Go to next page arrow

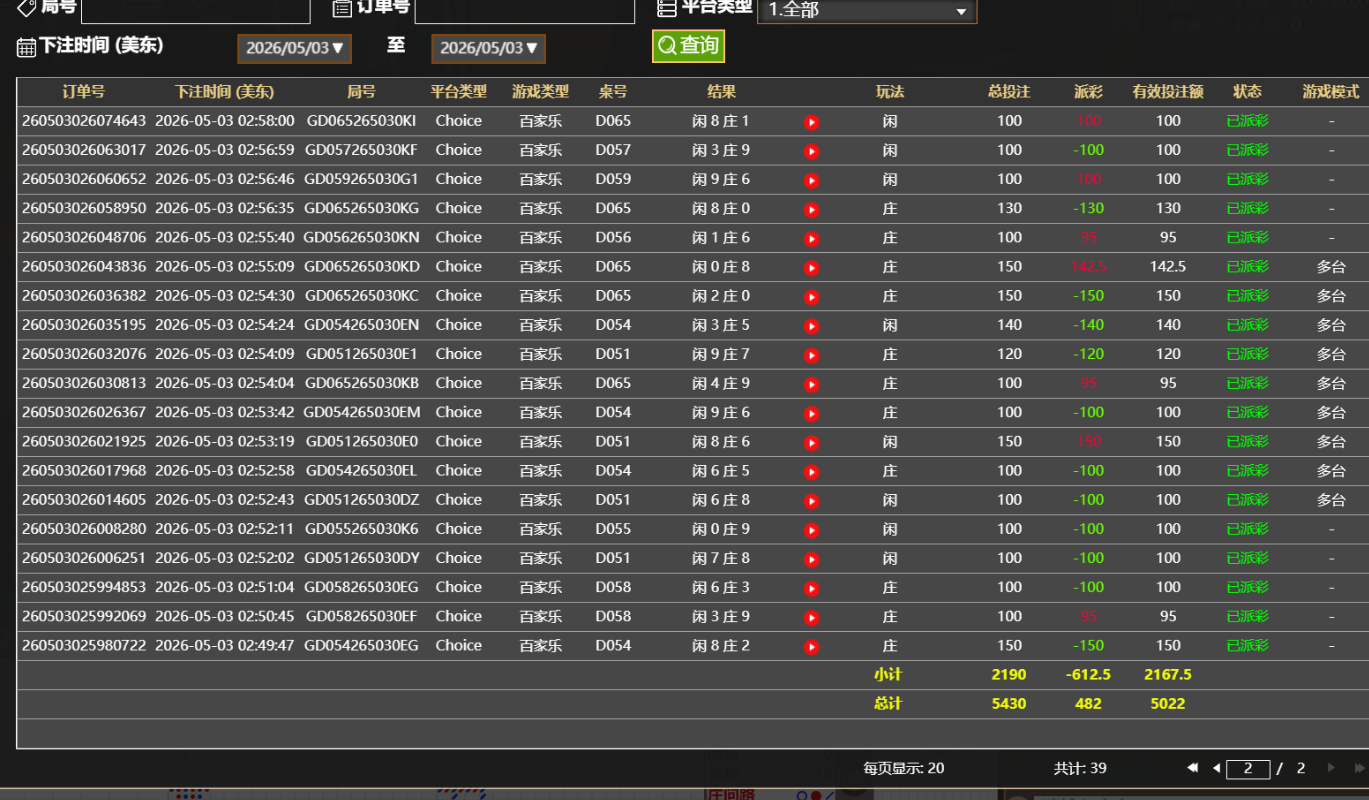pos(1331,768)
